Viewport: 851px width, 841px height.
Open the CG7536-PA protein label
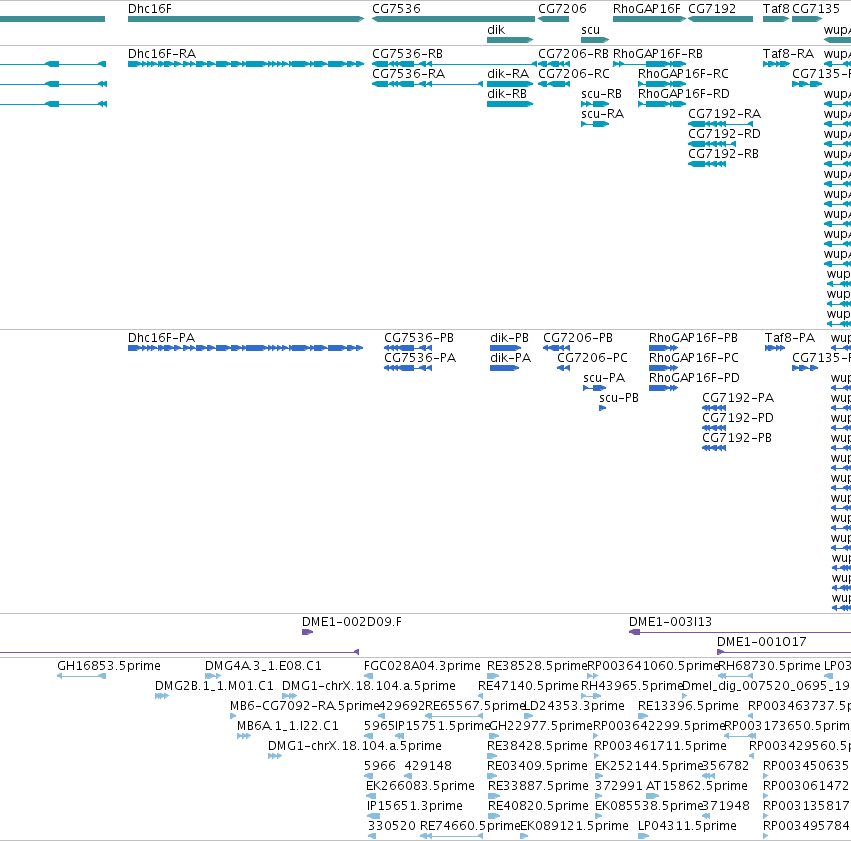[x=420, y=358]
